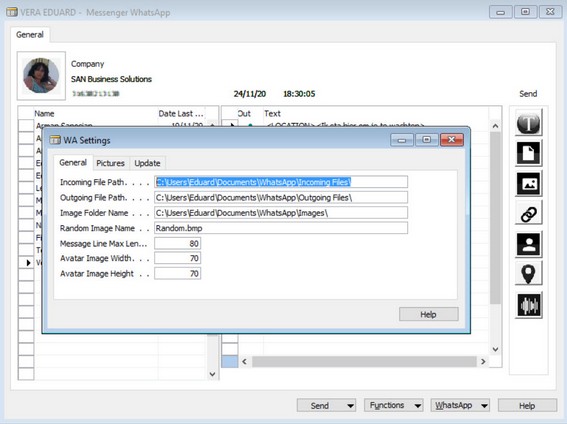
Task: Select the General tab in WA Settings
Action: [x=73, y=163]
